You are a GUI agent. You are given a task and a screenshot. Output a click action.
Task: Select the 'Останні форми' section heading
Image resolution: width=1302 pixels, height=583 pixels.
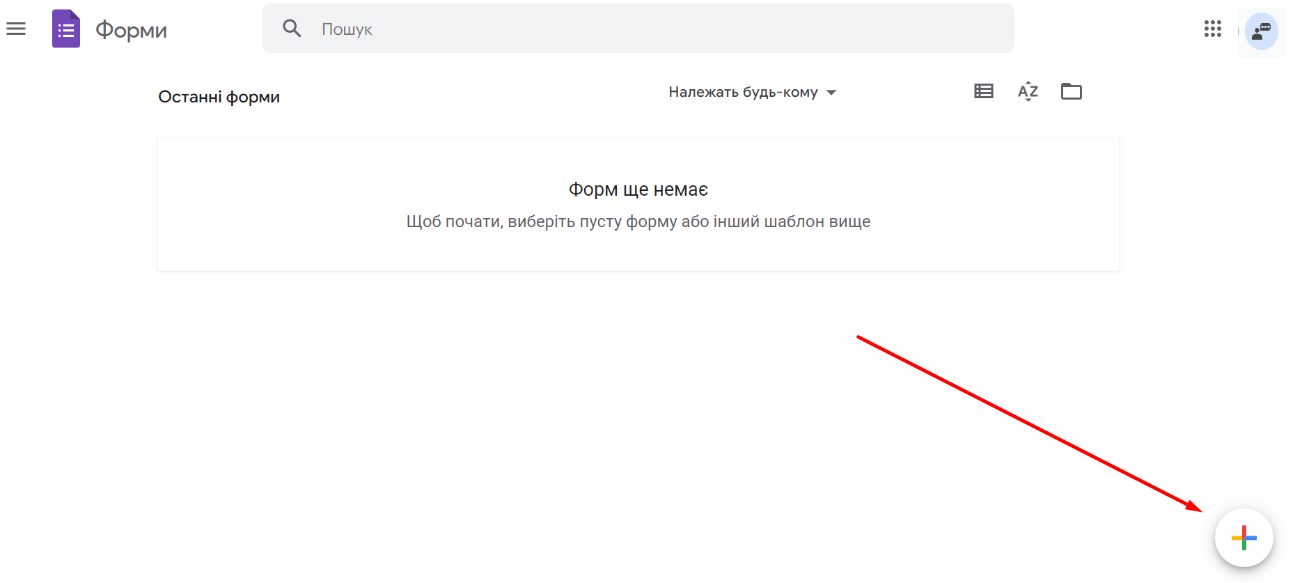click(x=219, y=97)
